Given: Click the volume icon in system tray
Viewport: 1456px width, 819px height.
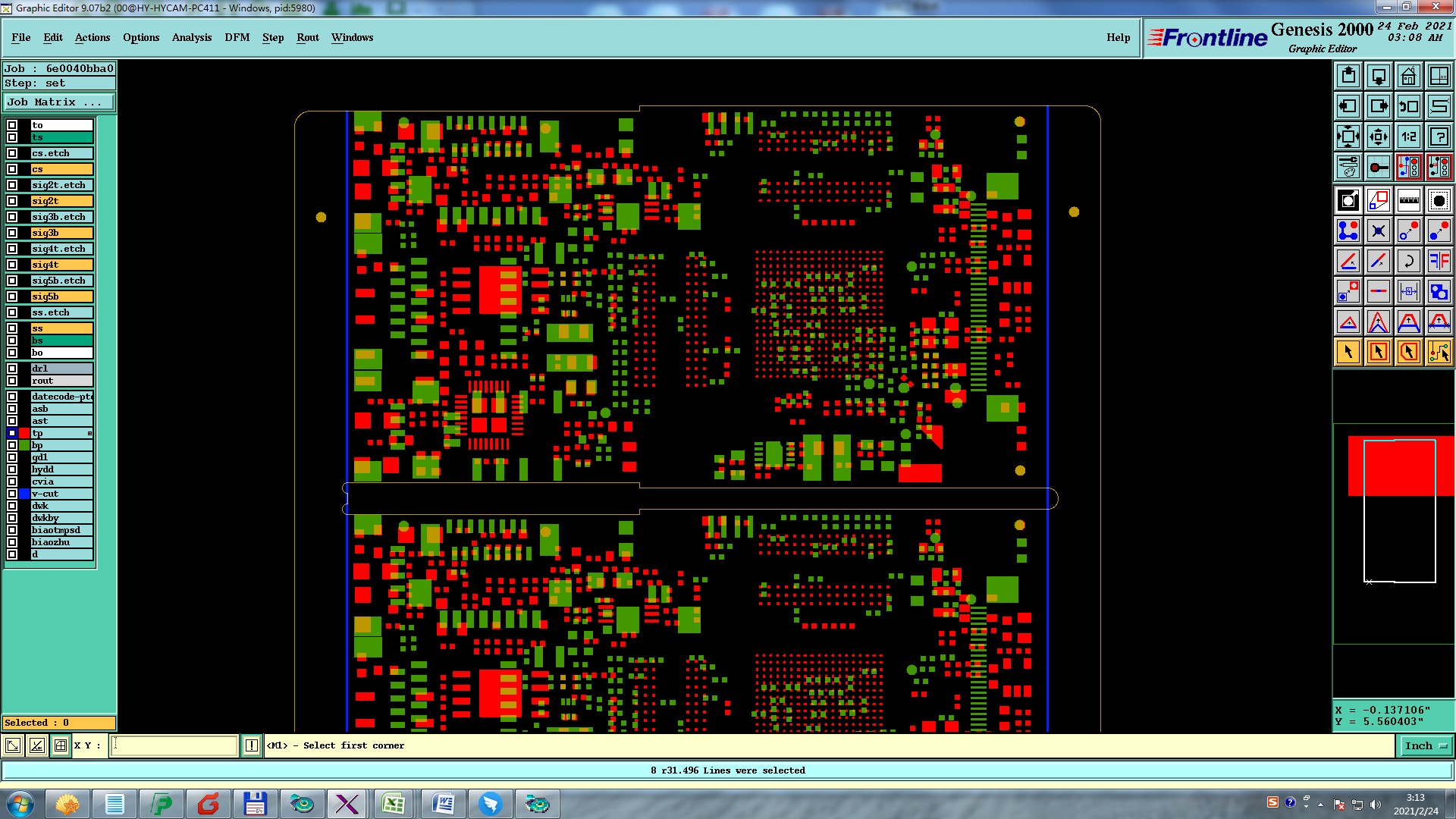Looking at the screenshot, I should pos(1375,805).
